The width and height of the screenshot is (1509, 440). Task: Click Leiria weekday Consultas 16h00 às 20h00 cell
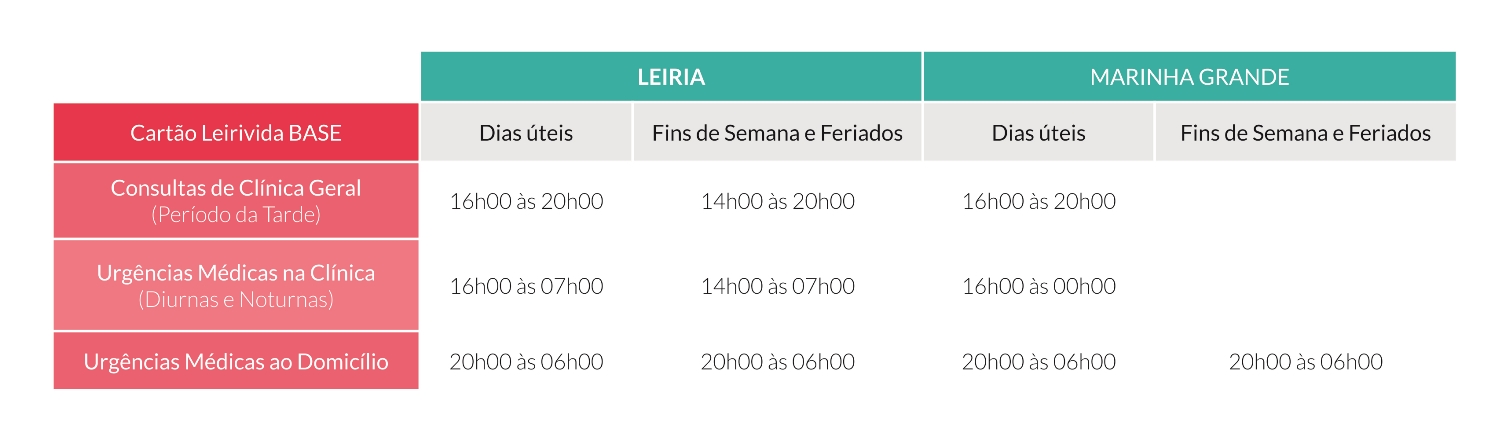(x=526, y=201)
